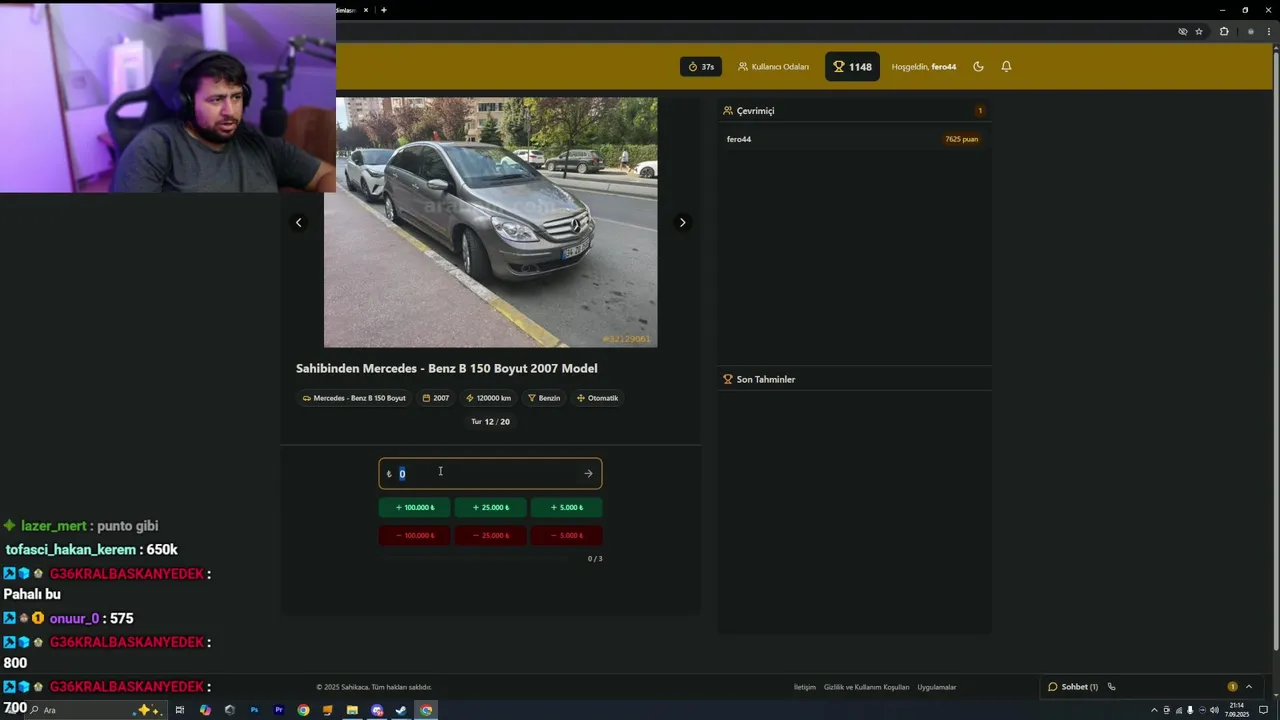1280x720 pixels.
Task: Open Windows notification center icon
Action: (1263, 710)
